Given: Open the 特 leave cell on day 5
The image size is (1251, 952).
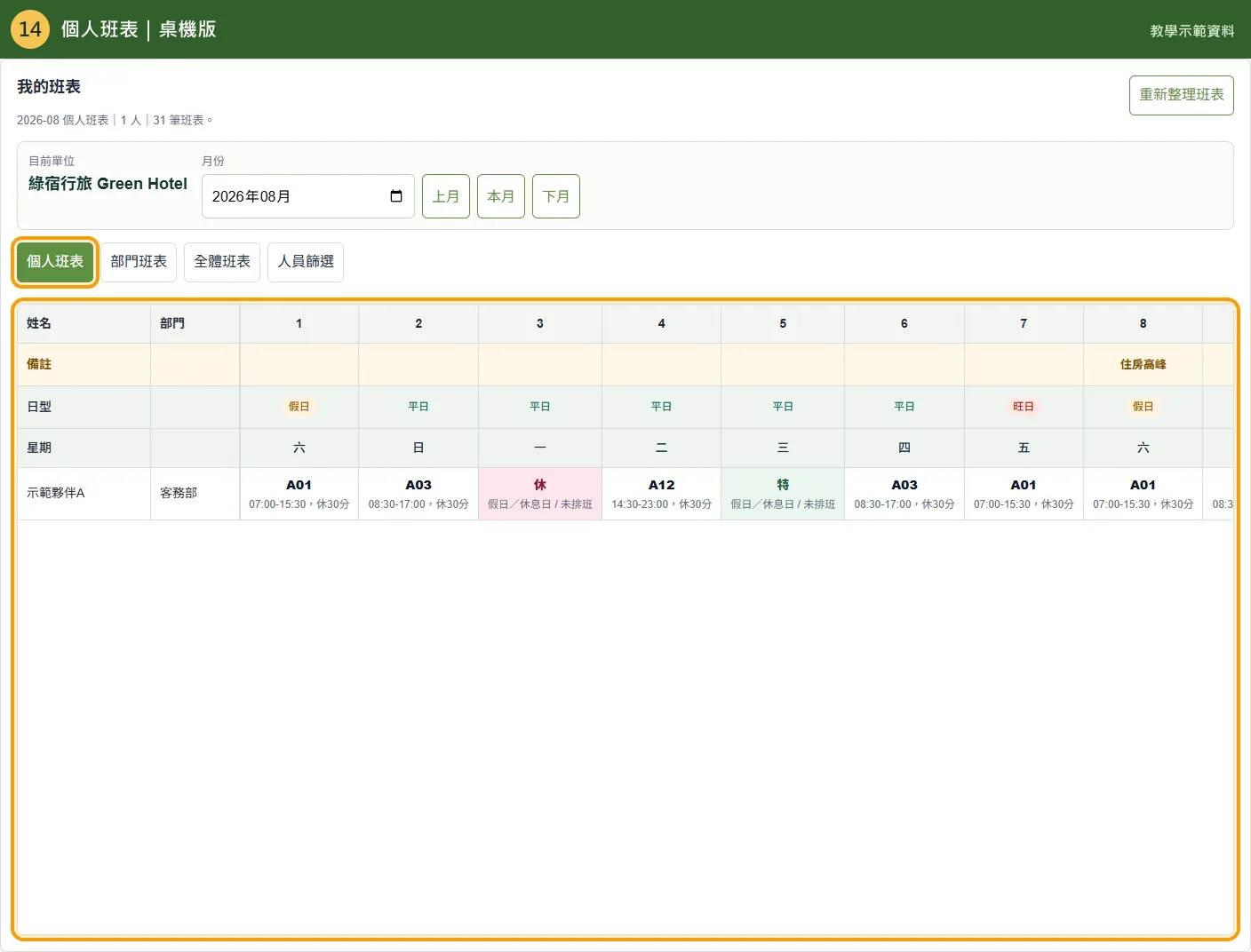Looking at the screenshot, I should point(783,494).
